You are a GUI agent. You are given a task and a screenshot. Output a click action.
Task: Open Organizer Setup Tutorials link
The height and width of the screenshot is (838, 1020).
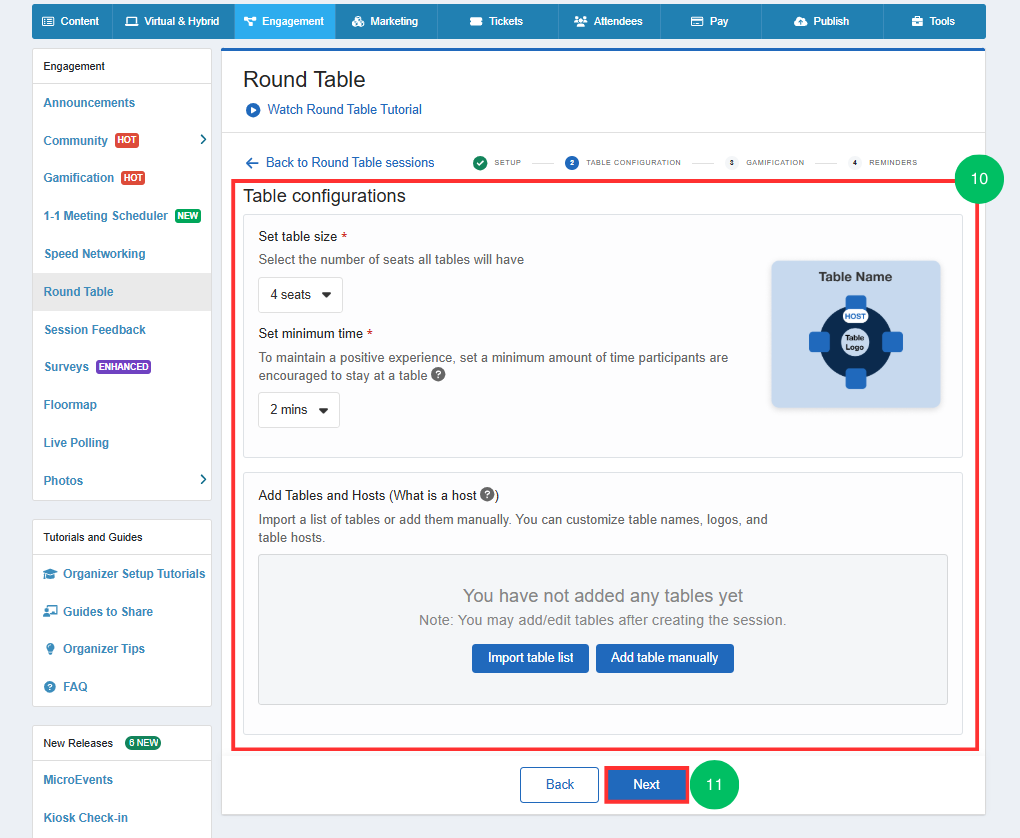pos(134,574)
